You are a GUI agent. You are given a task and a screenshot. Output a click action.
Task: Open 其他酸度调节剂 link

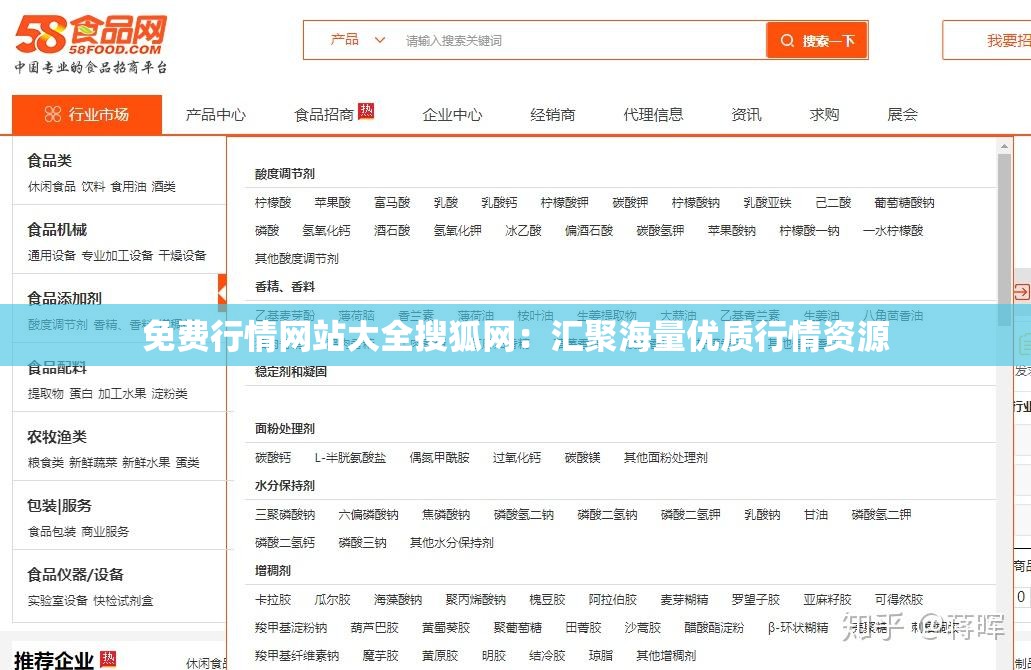(297, 258)
